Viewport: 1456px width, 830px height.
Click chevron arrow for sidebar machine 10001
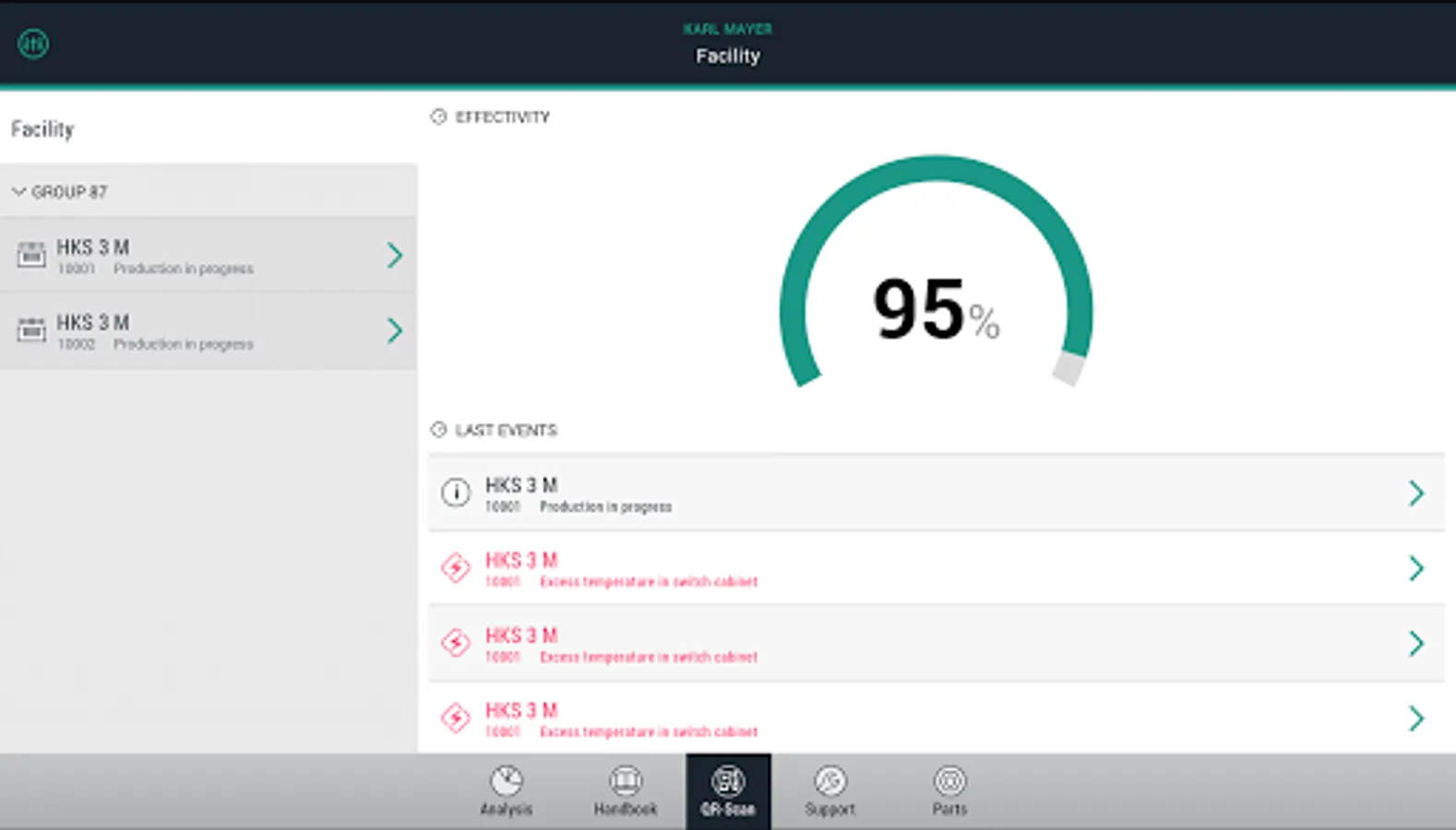(395, 255)
